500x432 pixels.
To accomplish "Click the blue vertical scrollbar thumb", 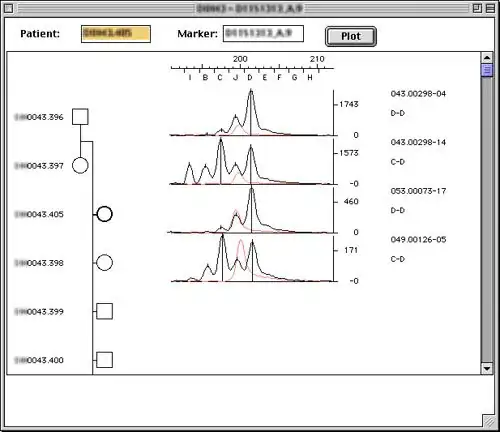I will (x=487, y=70).
